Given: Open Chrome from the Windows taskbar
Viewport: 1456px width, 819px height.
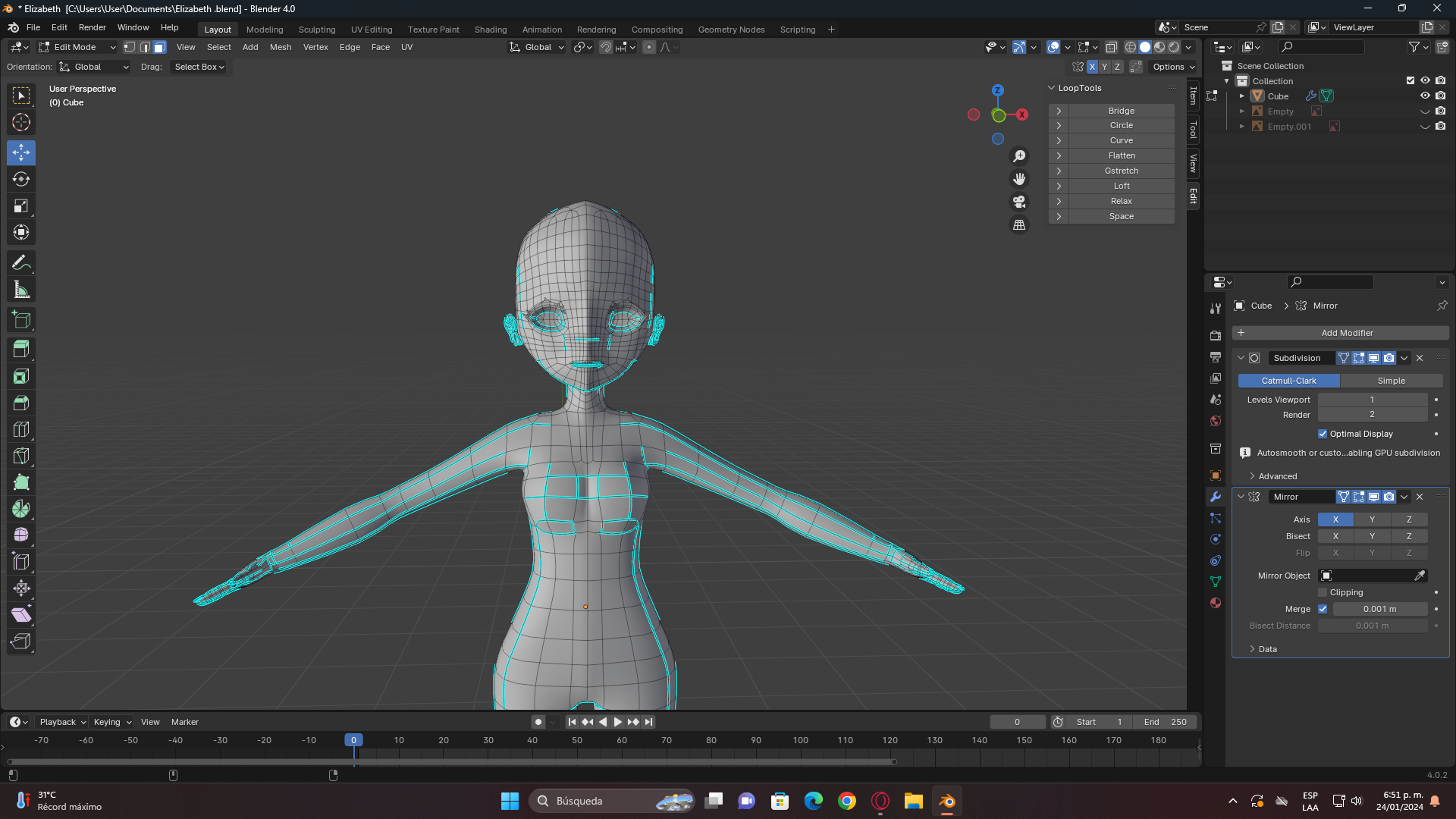Looking at the screenshot, I should (x=847, y=801).
